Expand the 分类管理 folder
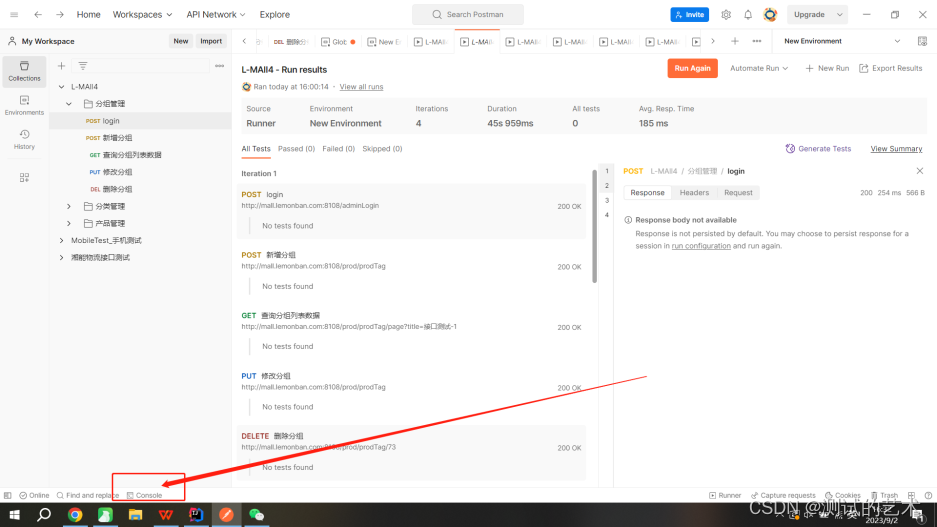This screenshot has width=937, height=527. click(x=69, y=207)
